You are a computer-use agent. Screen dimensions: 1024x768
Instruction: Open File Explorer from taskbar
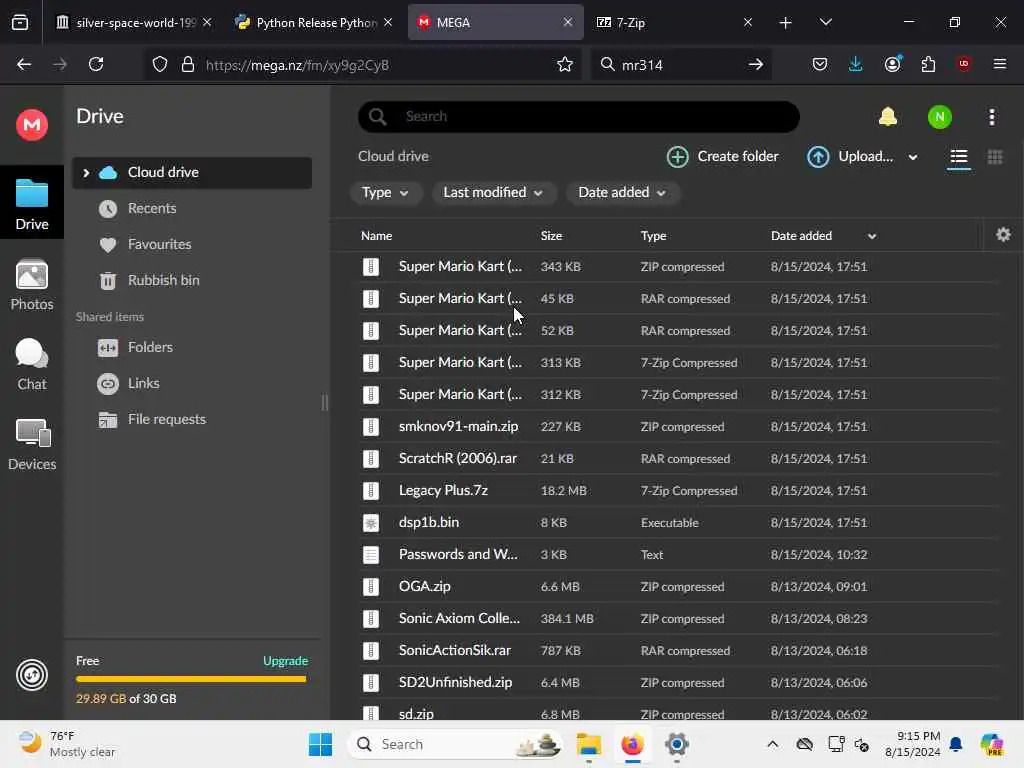[588, 744]
